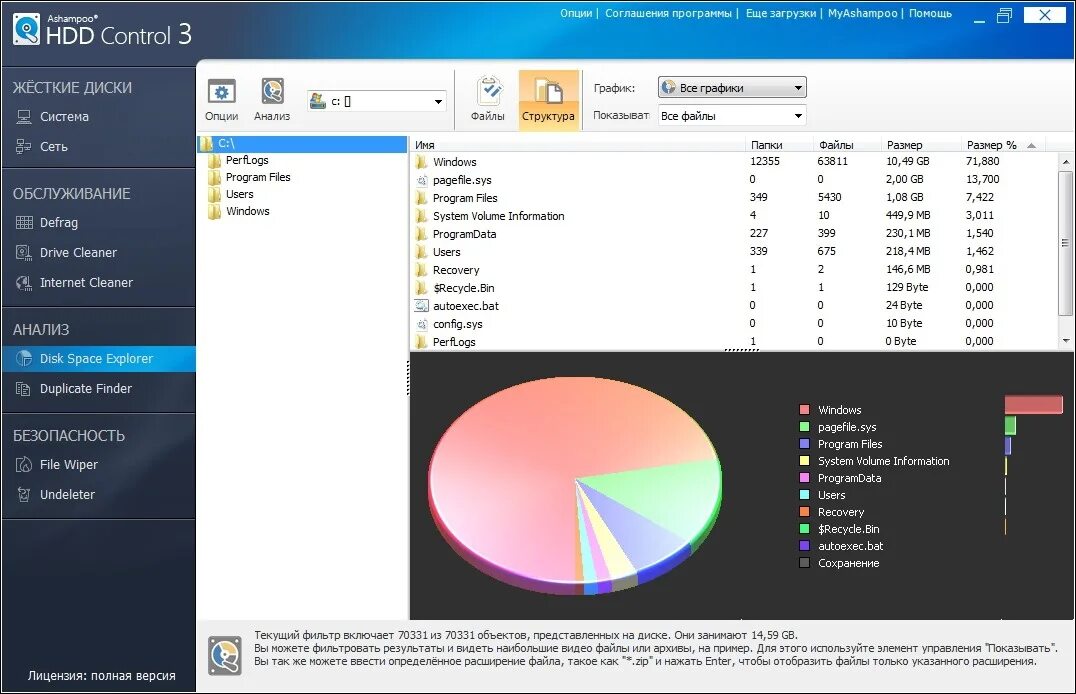The image size is (1076, 694).
Task: Select $Recycle.Bin row in list
Action: pos(734,288)
